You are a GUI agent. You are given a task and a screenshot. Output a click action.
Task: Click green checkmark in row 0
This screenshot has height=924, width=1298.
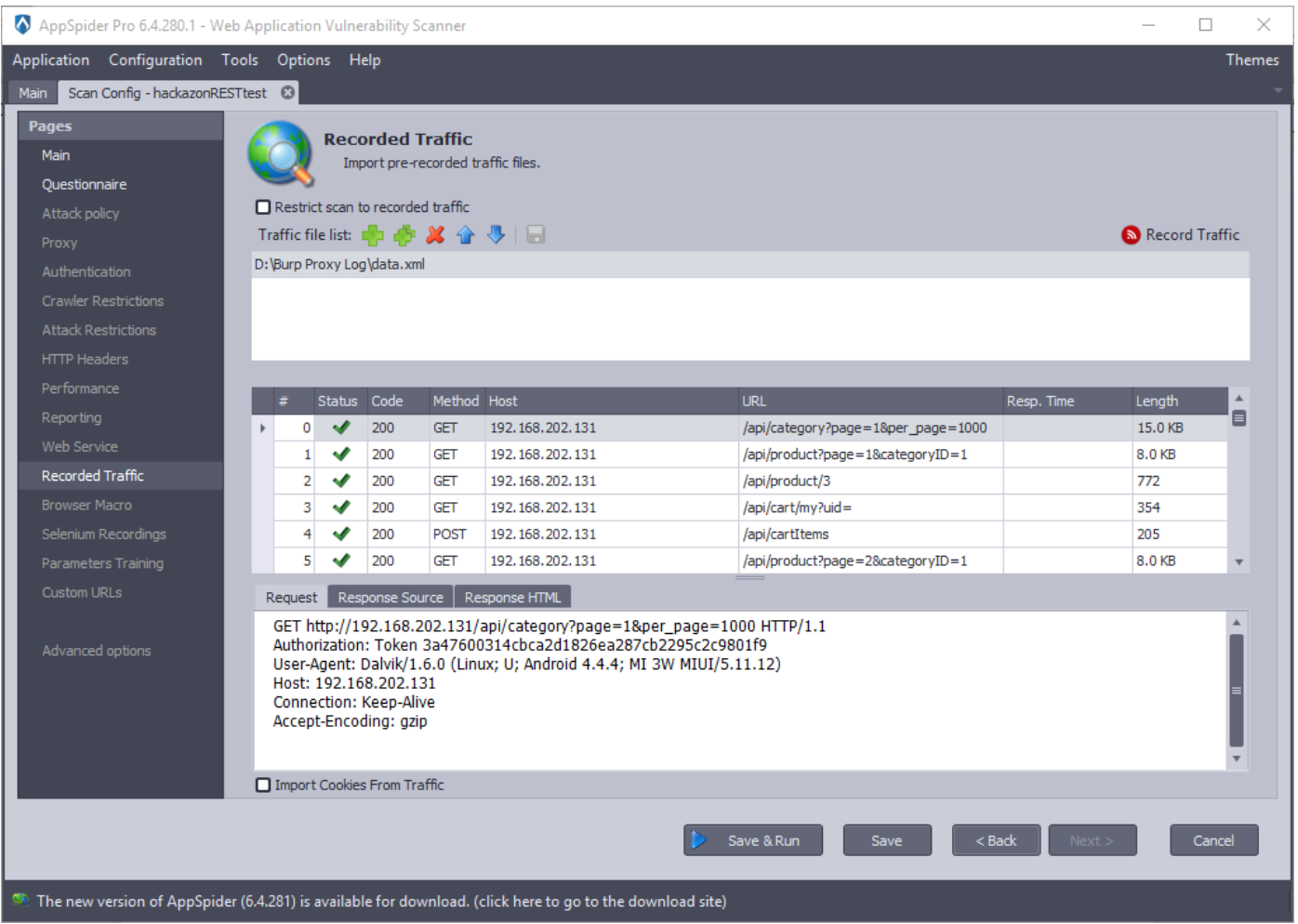341,428
